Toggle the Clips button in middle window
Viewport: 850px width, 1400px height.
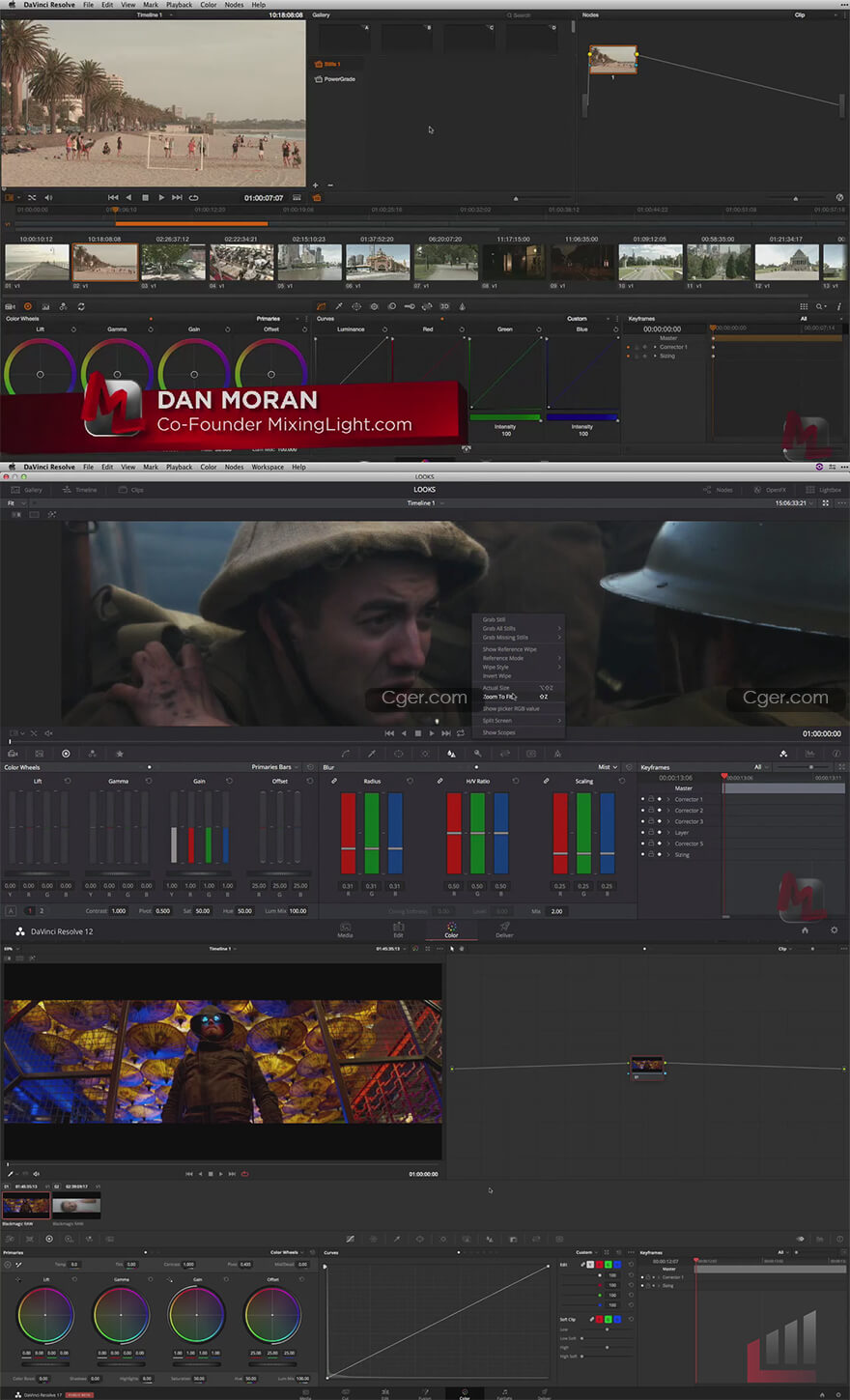coord(131,490)
